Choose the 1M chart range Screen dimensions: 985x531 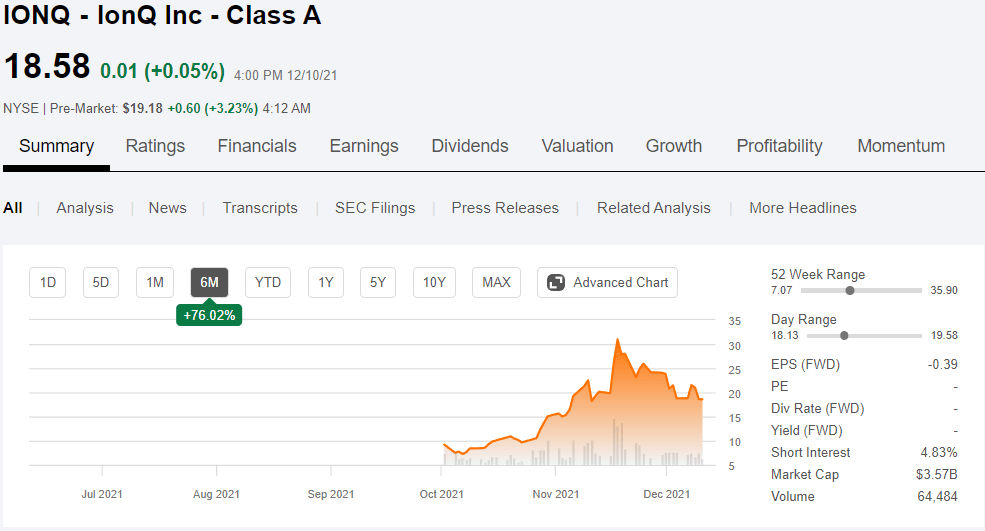pos(155,283)
